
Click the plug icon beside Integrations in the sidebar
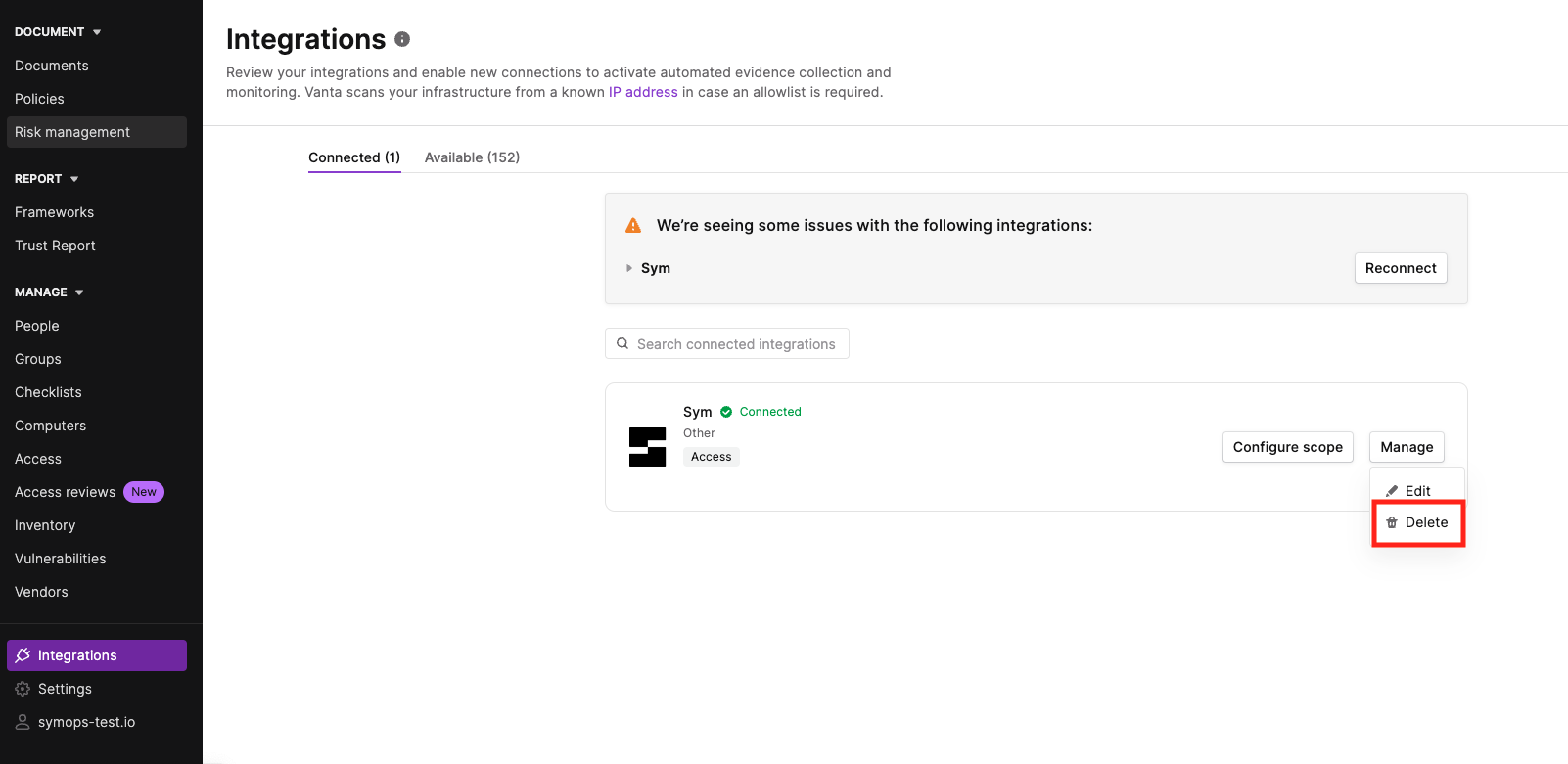coord(23,655)
